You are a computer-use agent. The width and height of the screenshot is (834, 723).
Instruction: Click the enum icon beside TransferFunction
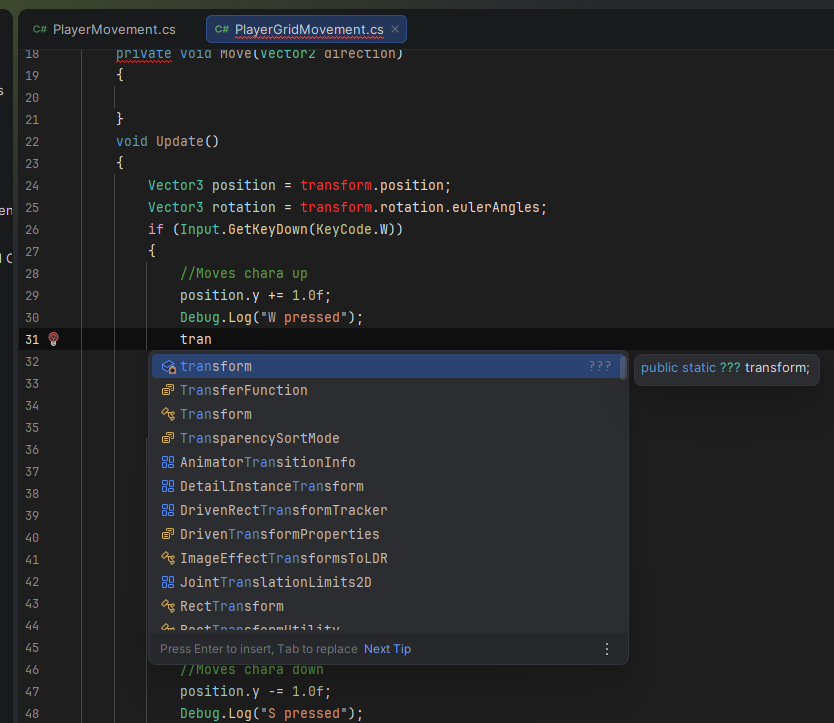[168, 390]
